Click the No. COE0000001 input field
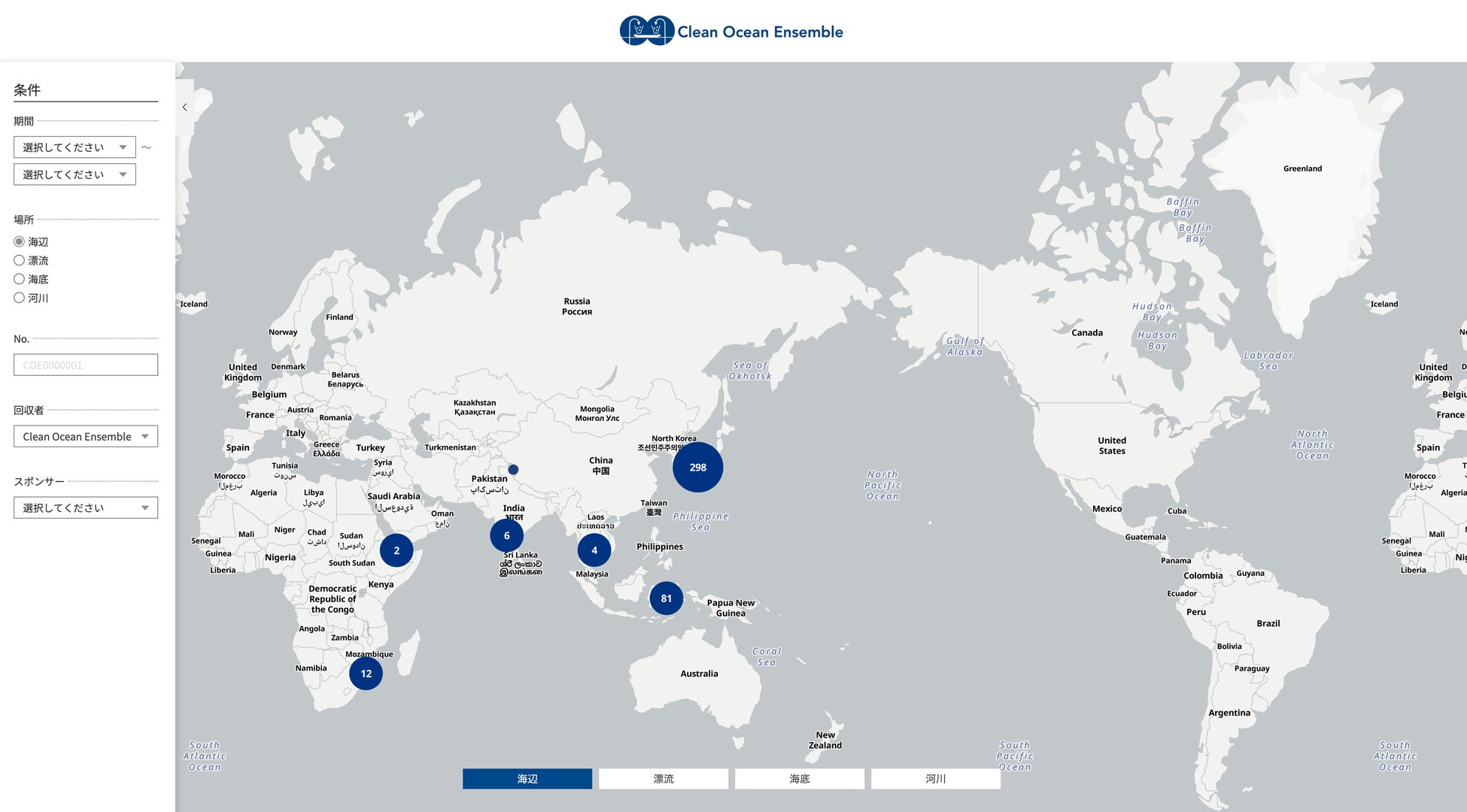 (x=86, y=365)
